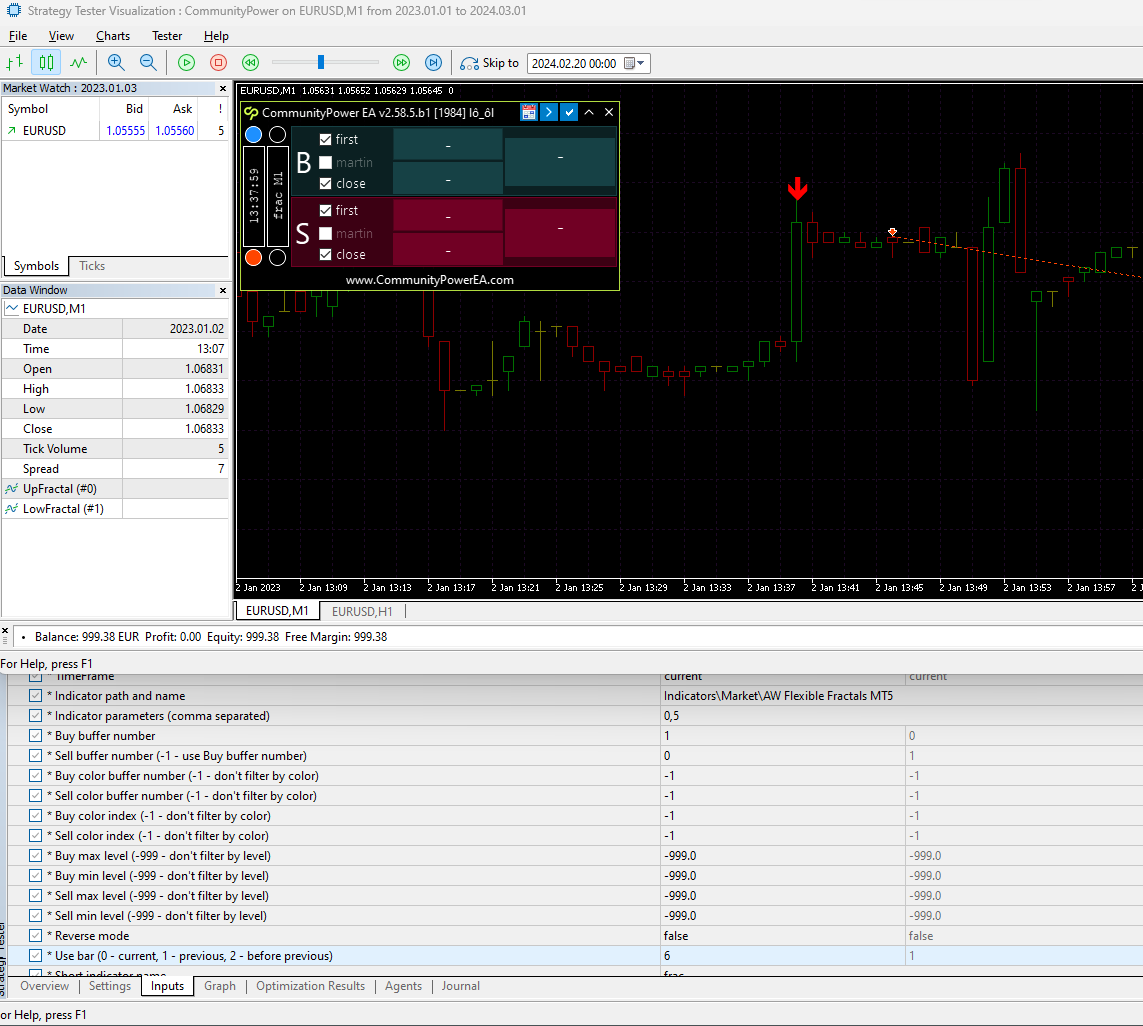Image resolution: width=1143 pixels, height=1026 pixels.
Task: Edit the Use bar value 6
Action: pyautogui.click(x=782, y=956)
